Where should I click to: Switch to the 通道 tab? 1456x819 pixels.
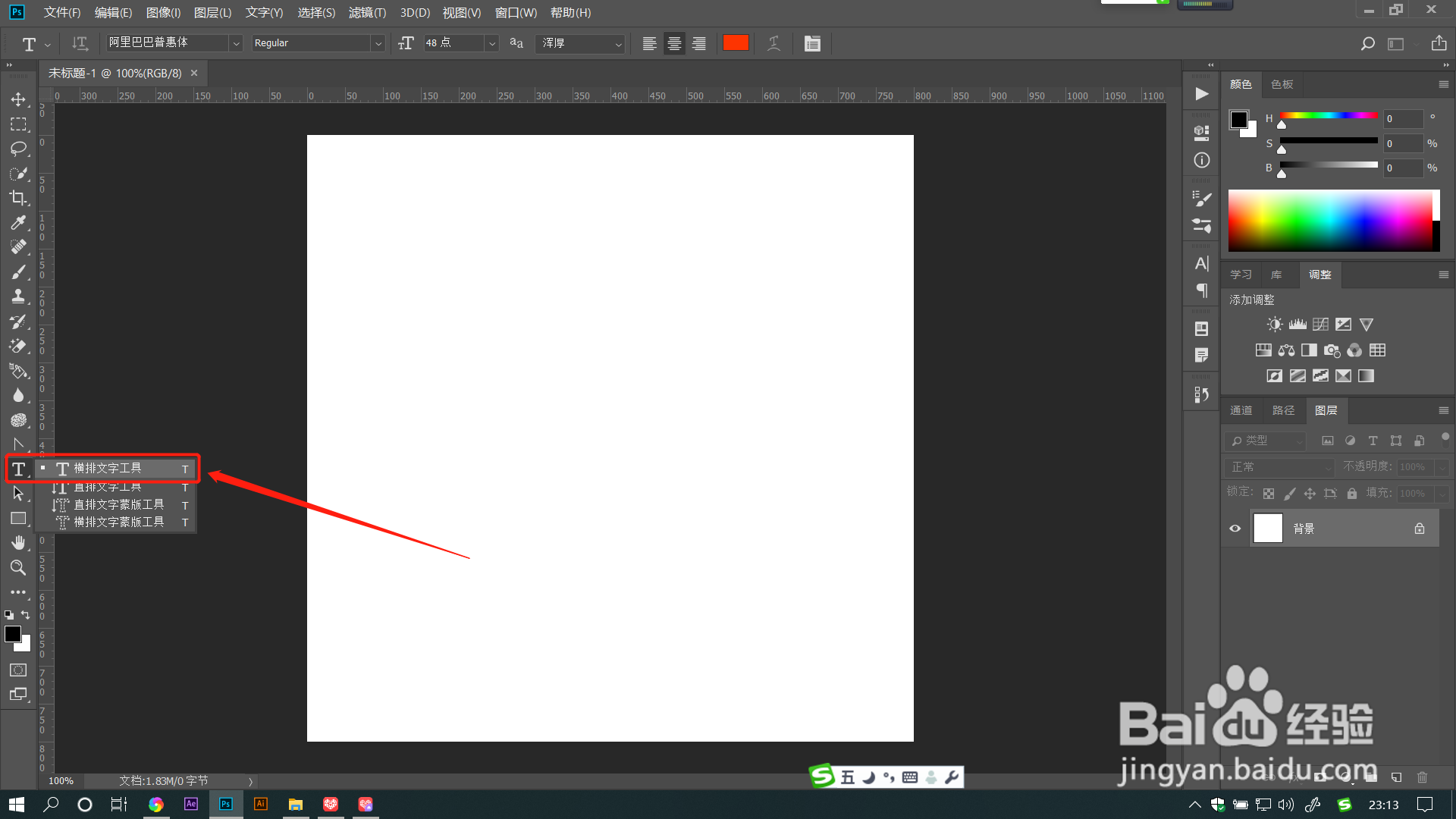[x=1241, y=410]
